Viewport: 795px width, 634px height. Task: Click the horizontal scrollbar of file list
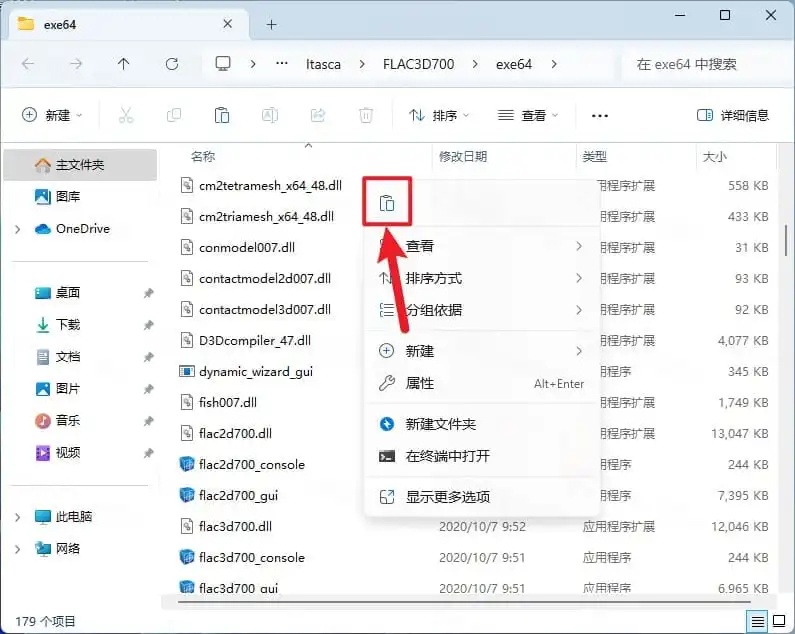(x=464, y=602)
